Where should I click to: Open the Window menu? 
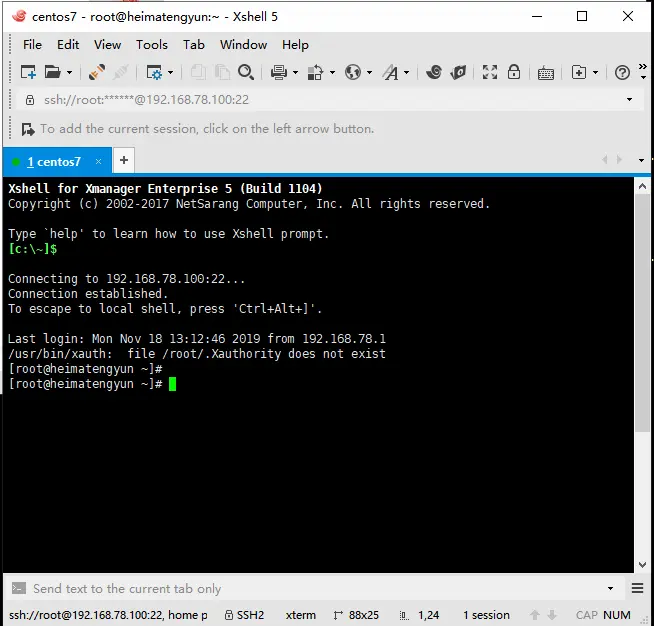pos(244,45)
